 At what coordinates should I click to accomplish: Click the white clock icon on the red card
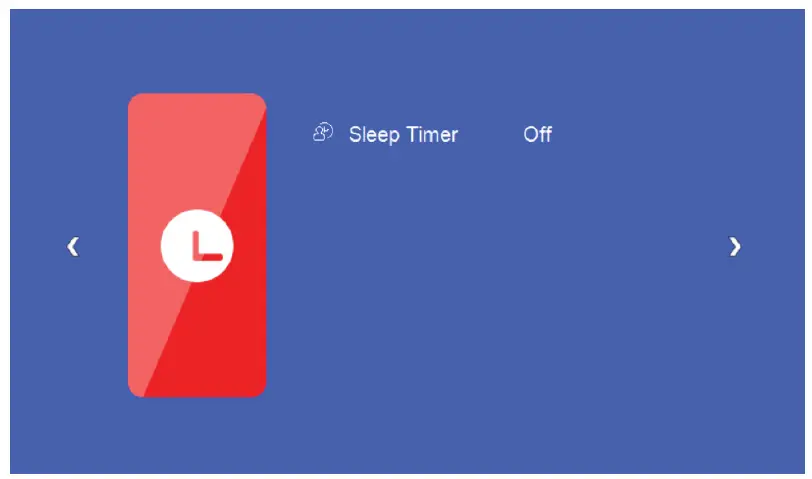click(197, 245)
